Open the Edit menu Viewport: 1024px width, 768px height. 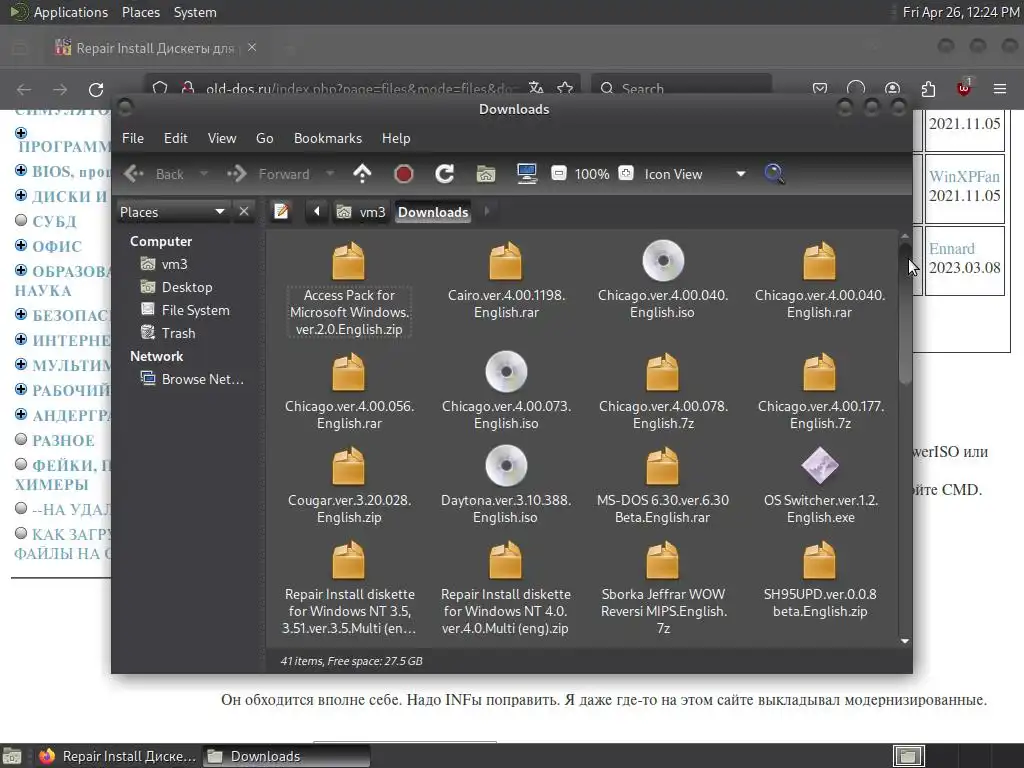tap(175, 138)
